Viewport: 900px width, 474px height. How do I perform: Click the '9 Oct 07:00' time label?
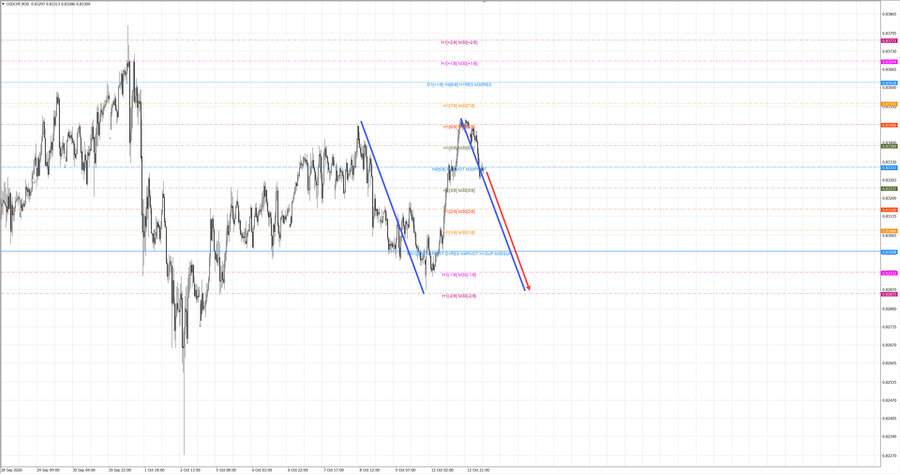tap(405, 470)
